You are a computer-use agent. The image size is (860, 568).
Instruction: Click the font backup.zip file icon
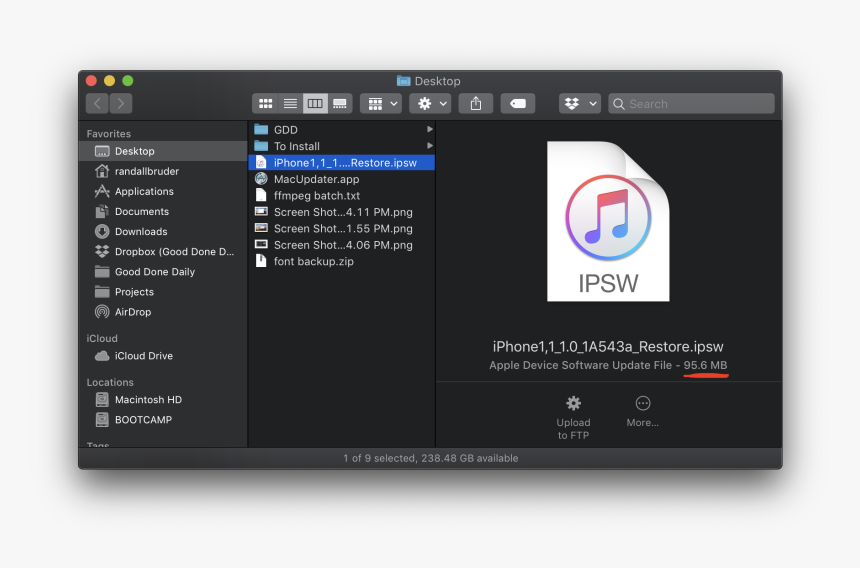[x=261, y=261]
